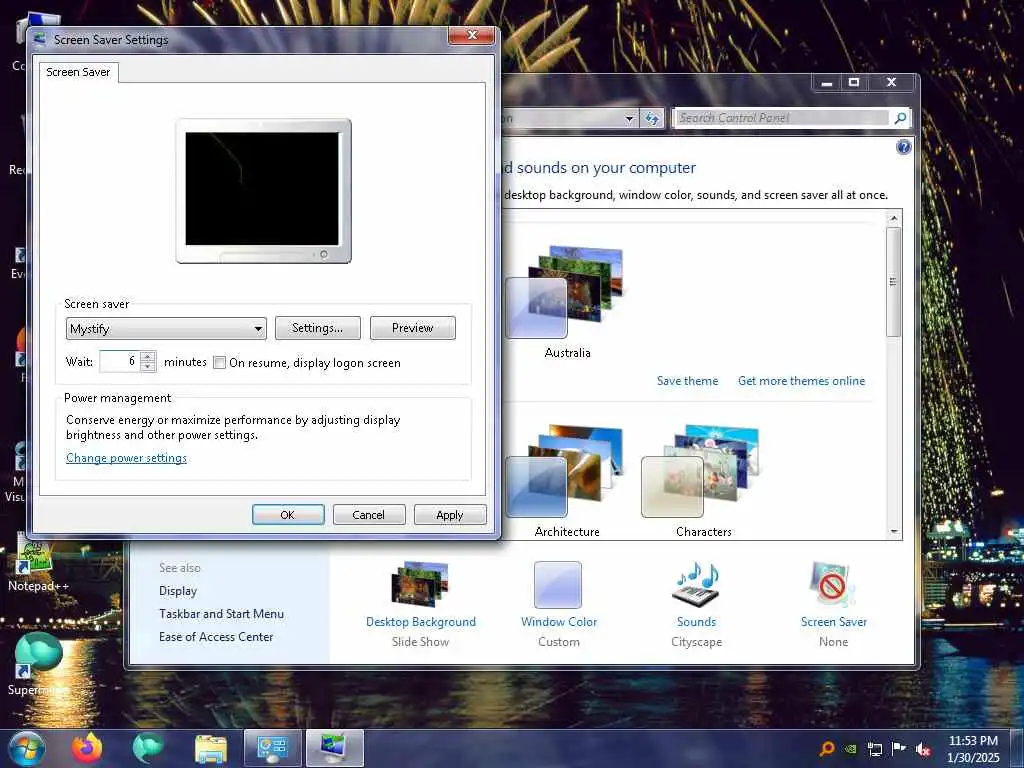The width and height of the screenshot is (1024, 768).
Task: Click the refresh button next to address bar
Action: pos(651,118)
